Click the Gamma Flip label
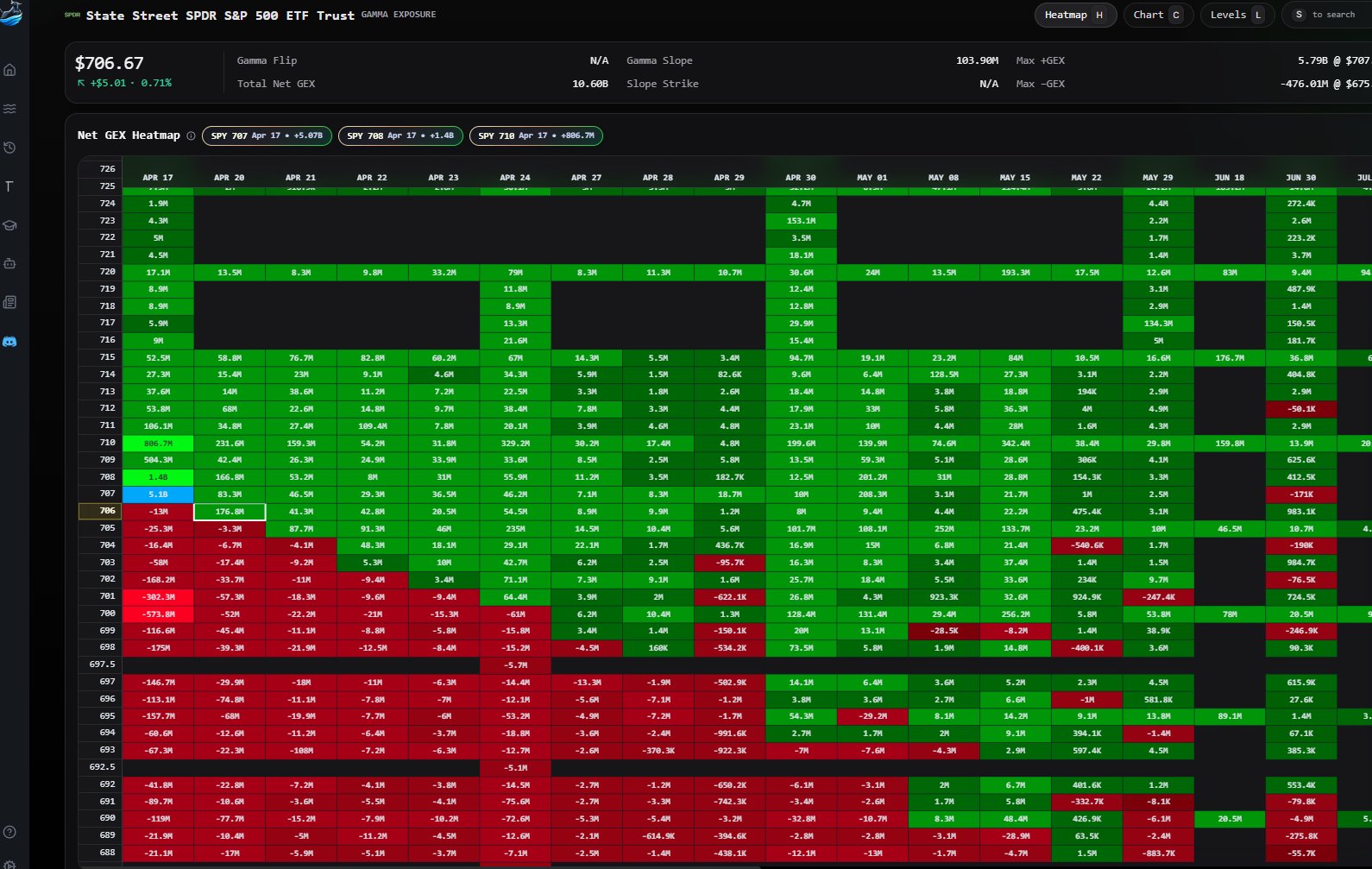This screenshot has height=869, width=1372. pyautogui.click(x=267, y=60)
